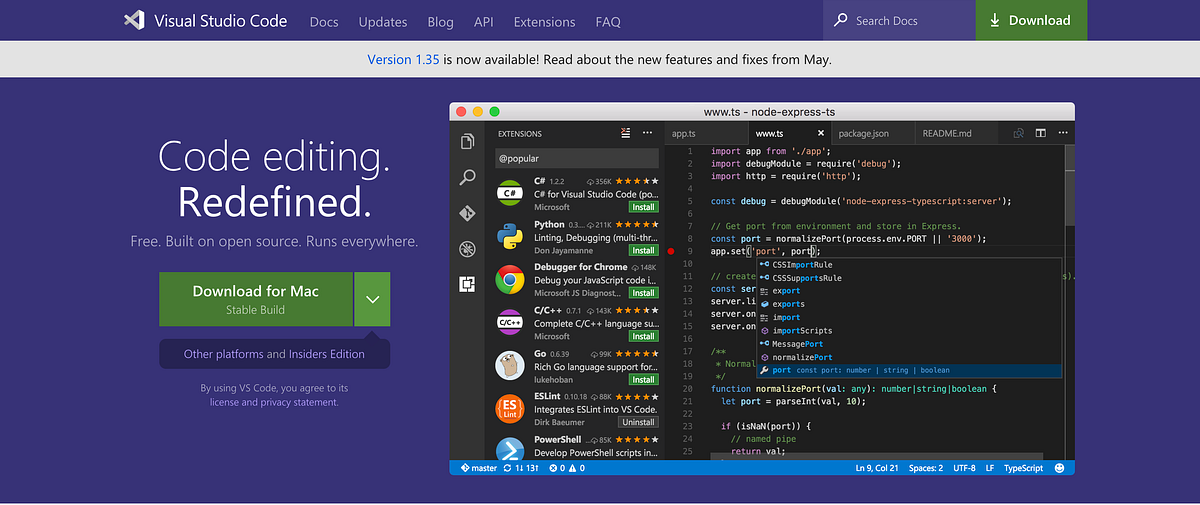The image size is (1200, 505).
Task: Click the Debugger for Chrome logo
Action: (x=509, y=279)
